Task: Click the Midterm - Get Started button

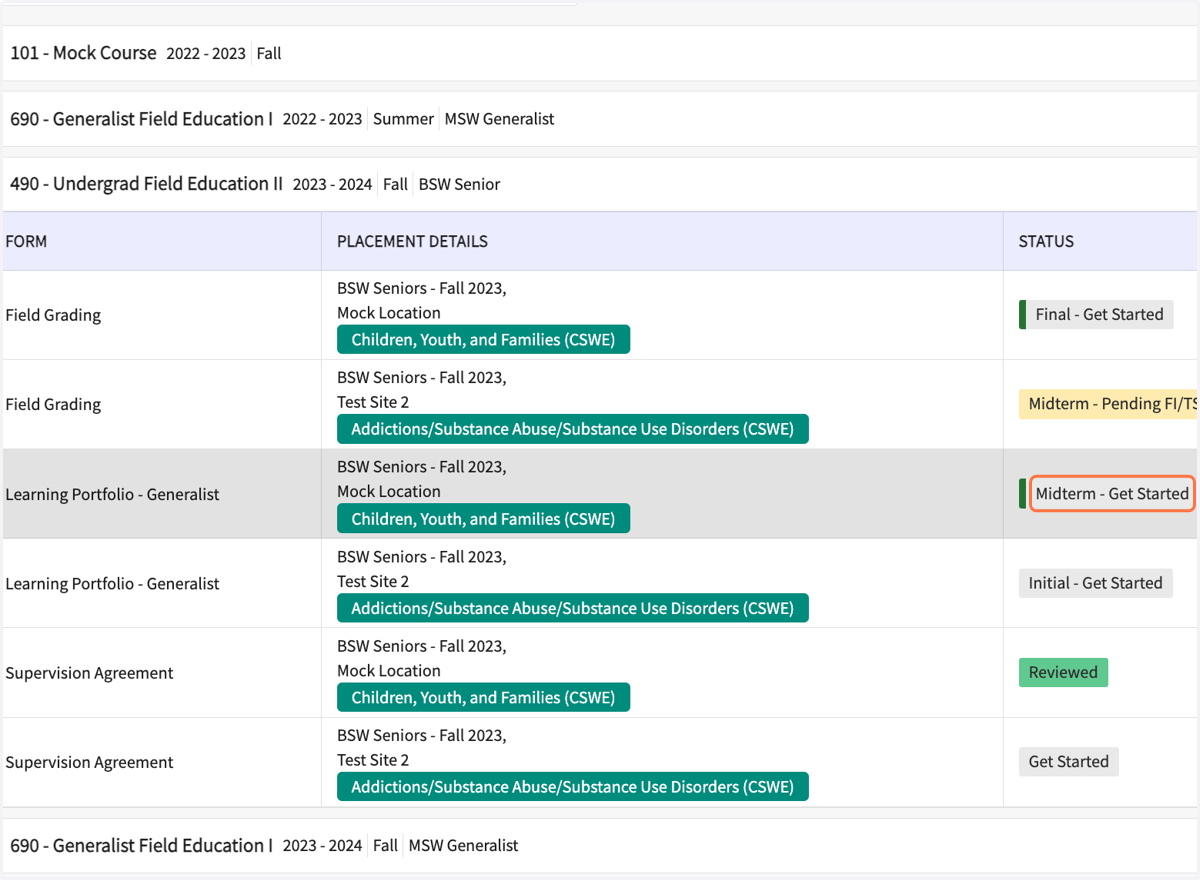Action: tap(1112, 493)
